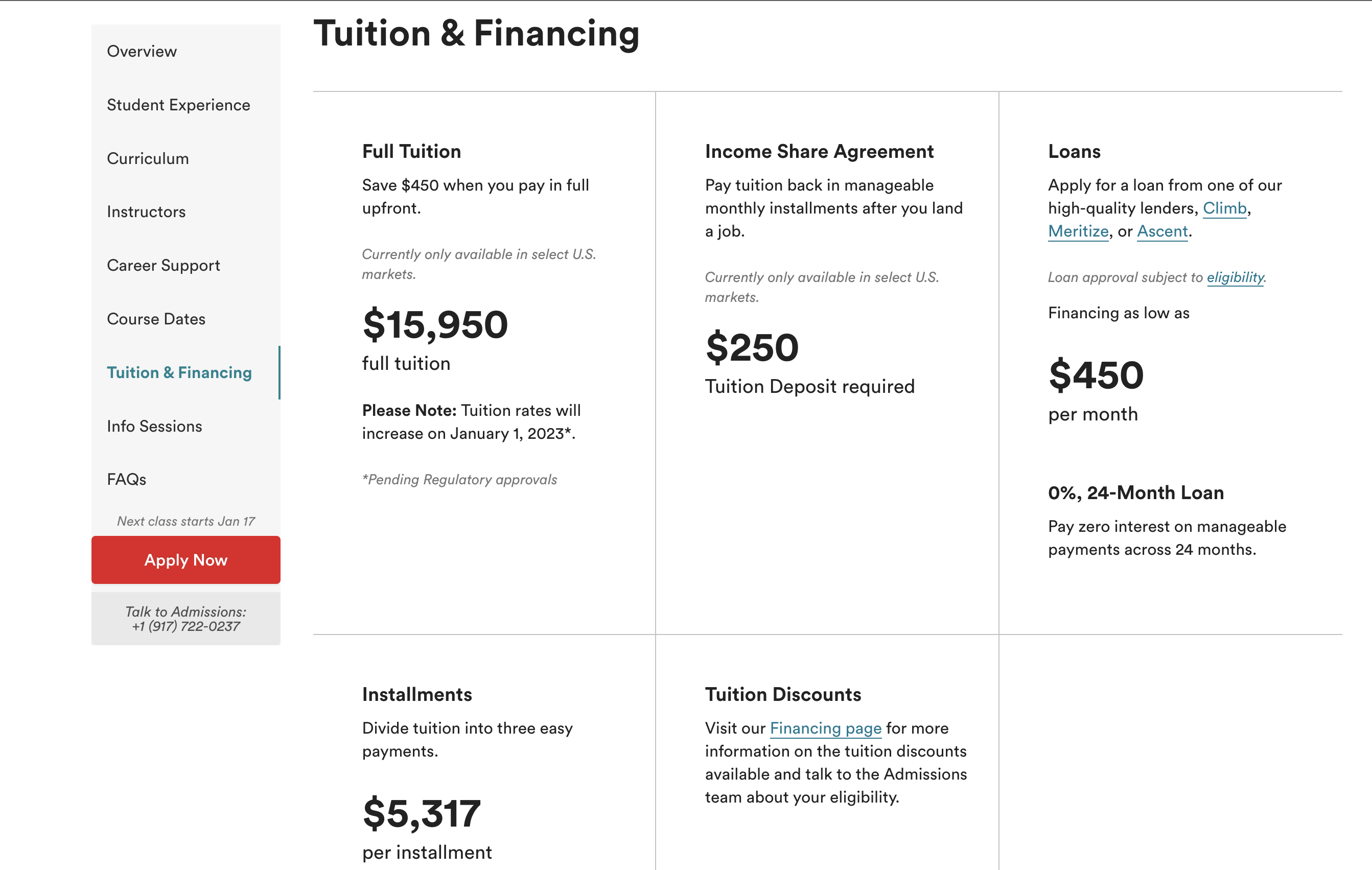Open the Instructors section
The image size is (1372, 870).
point(146,212)
